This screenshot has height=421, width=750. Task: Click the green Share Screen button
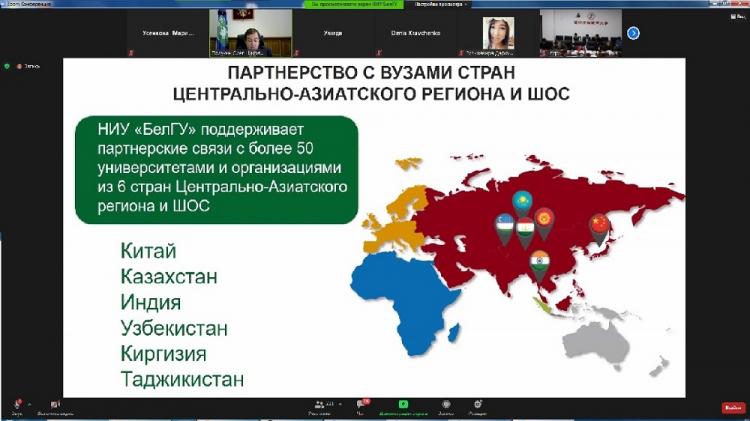pyautogui.click(x=403, y=405)
